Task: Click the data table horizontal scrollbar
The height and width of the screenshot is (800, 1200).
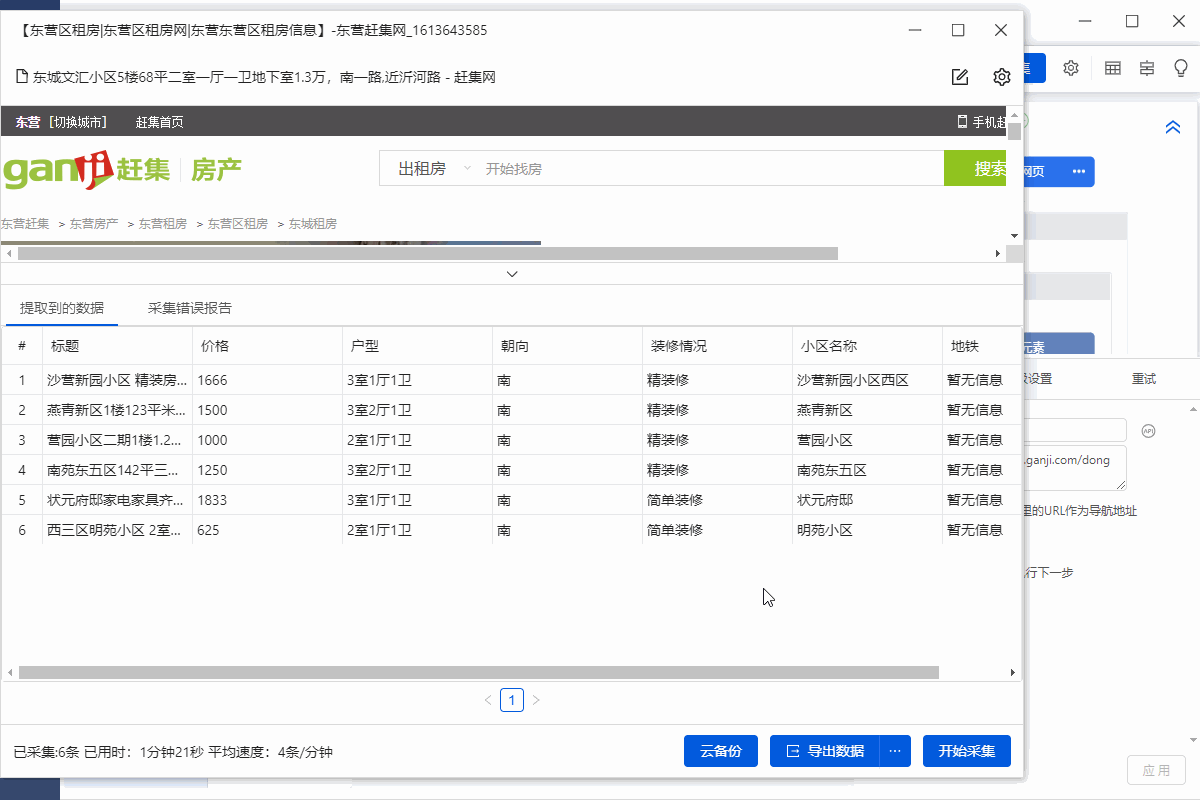Action: click(x=478, y=673)
